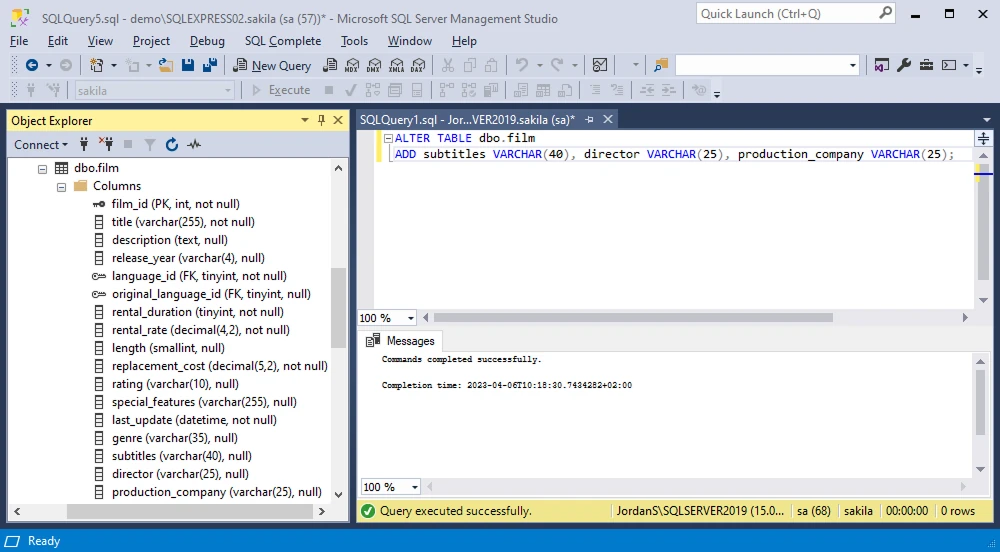
Task: Click the Quick Launch search magnifier icon
Action: (x=885, y=13)
